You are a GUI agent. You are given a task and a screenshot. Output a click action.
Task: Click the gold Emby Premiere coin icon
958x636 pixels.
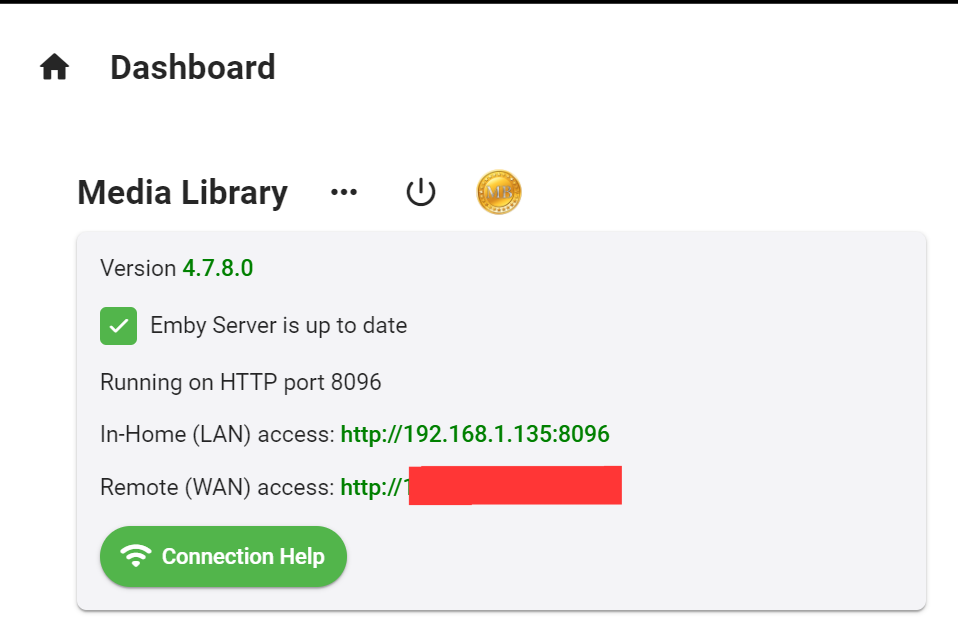499,192
